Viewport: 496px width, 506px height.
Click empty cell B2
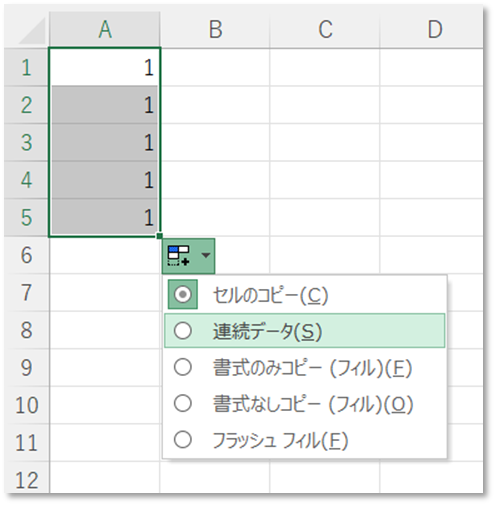tap(215, 105)
